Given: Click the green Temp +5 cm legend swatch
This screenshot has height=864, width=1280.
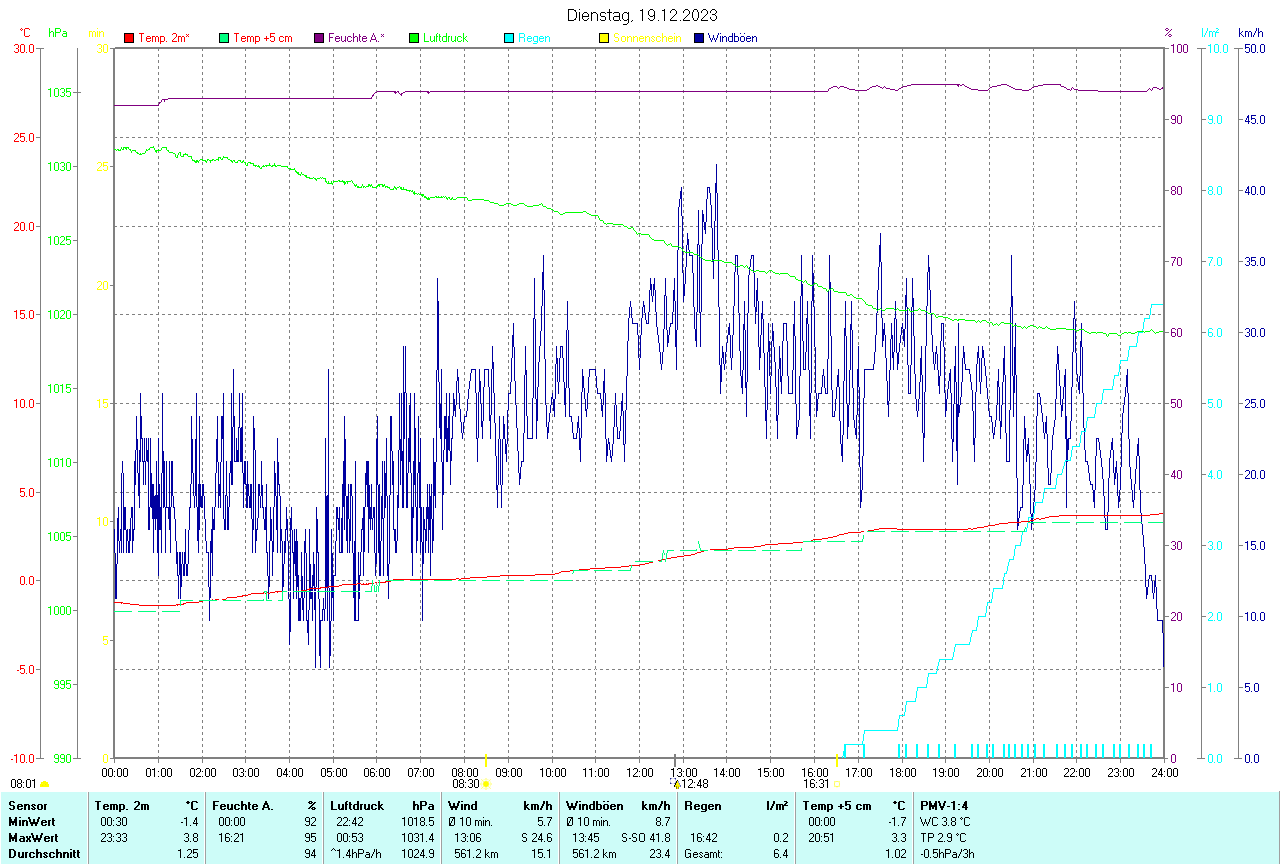Looking at the screenshot, I should 224,38.
